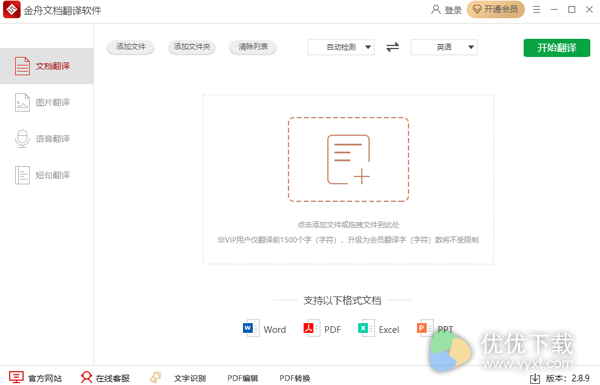Open the 在线客服 link

point(112,378)
